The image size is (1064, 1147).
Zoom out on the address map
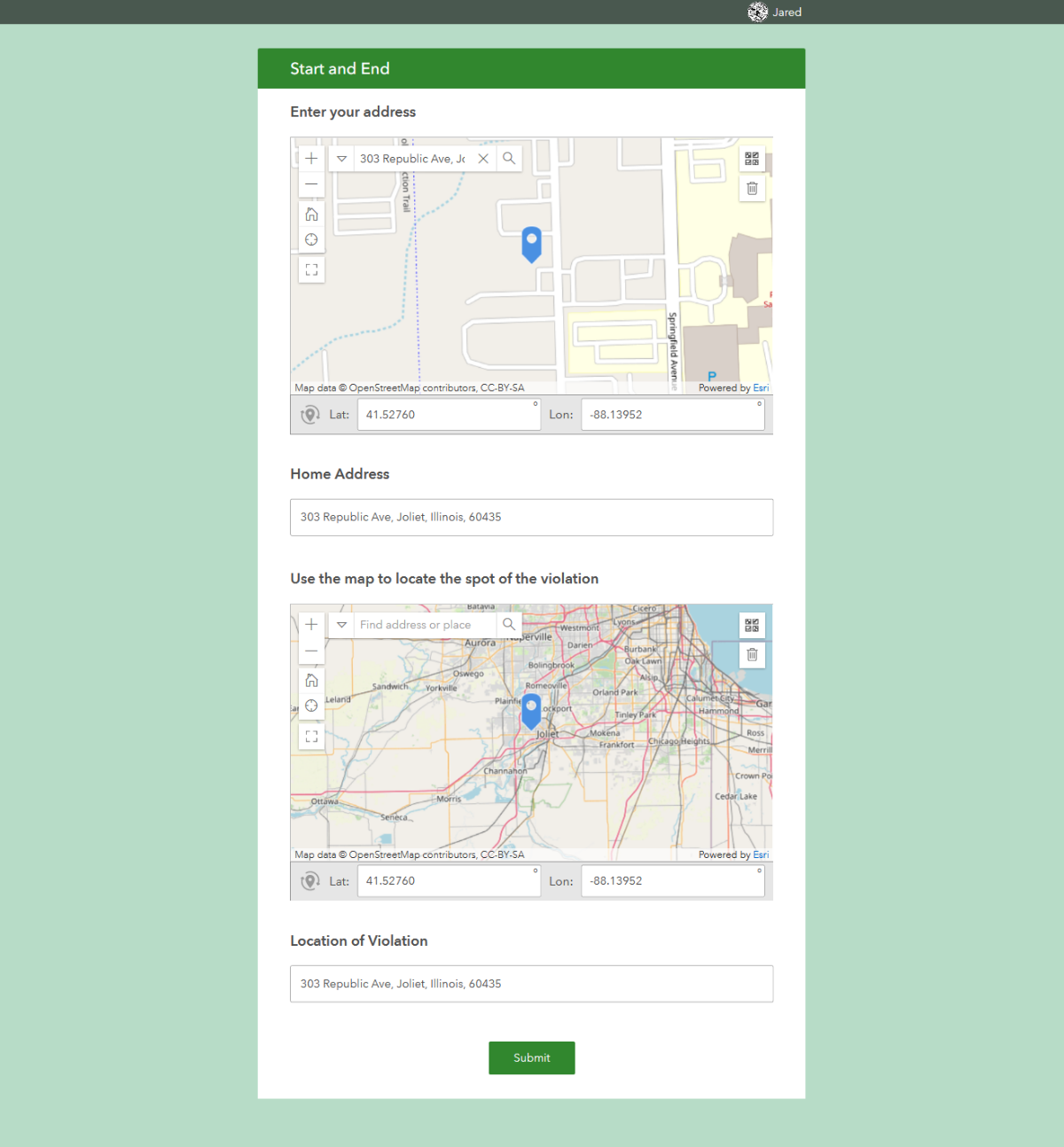point(311,183)
